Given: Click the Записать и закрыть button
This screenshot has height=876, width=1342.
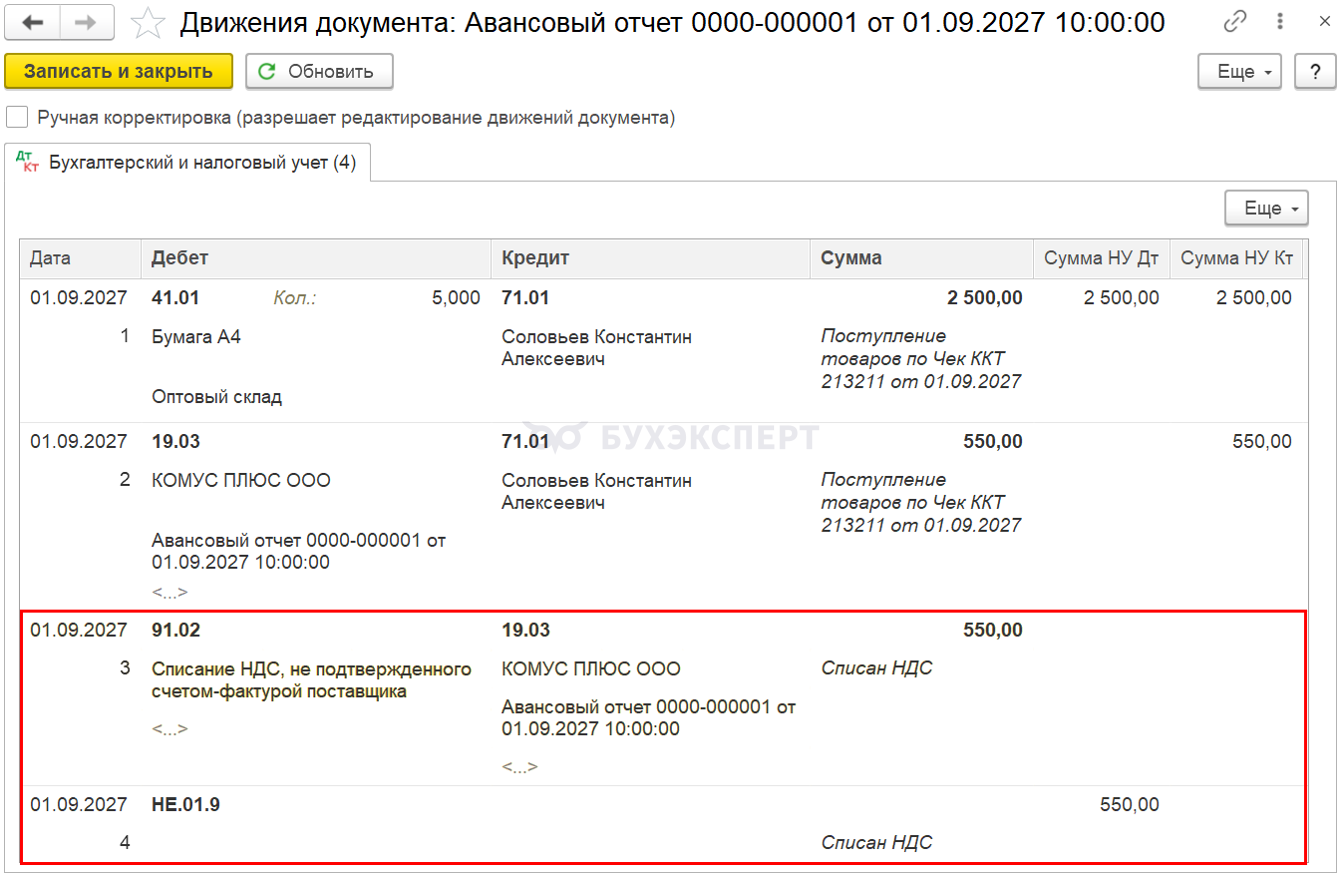Looking at the screenshot, I should pyautogui.click(x=119, y=72).
